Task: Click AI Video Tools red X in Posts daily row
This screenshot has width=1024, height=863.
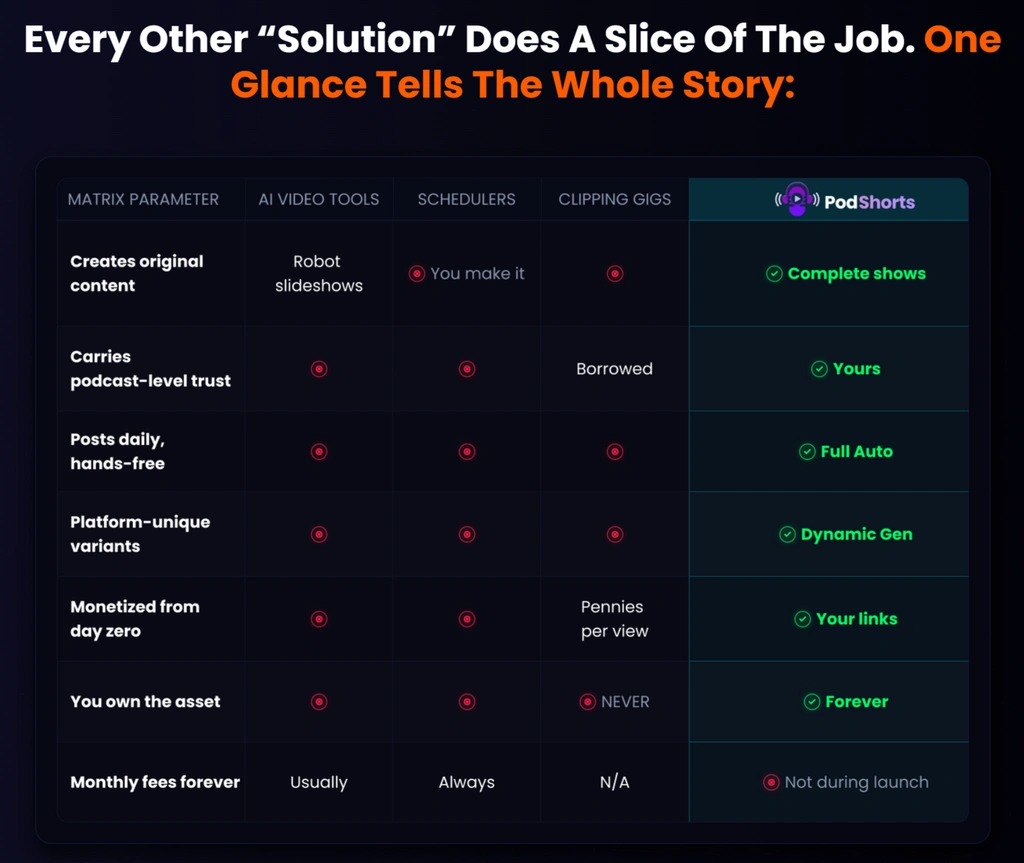Action: point(319,451)
